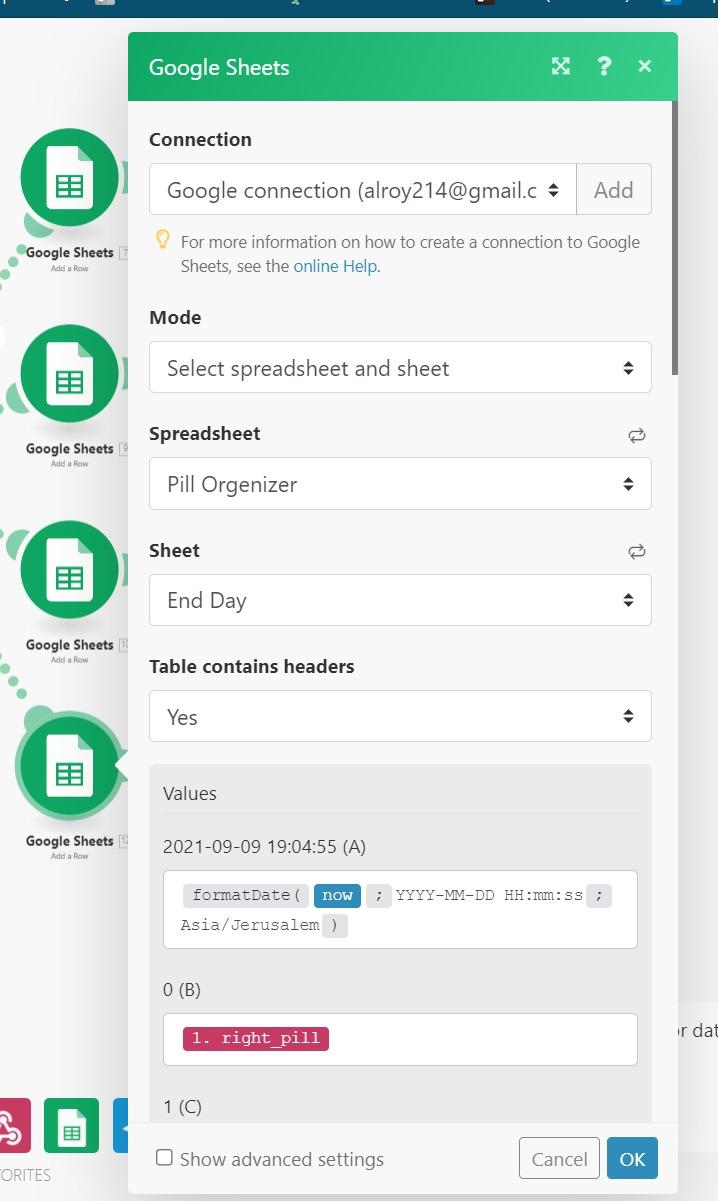Open the Mode dropdown
This screenshot has height=1201, width=718.
point(400,367)
